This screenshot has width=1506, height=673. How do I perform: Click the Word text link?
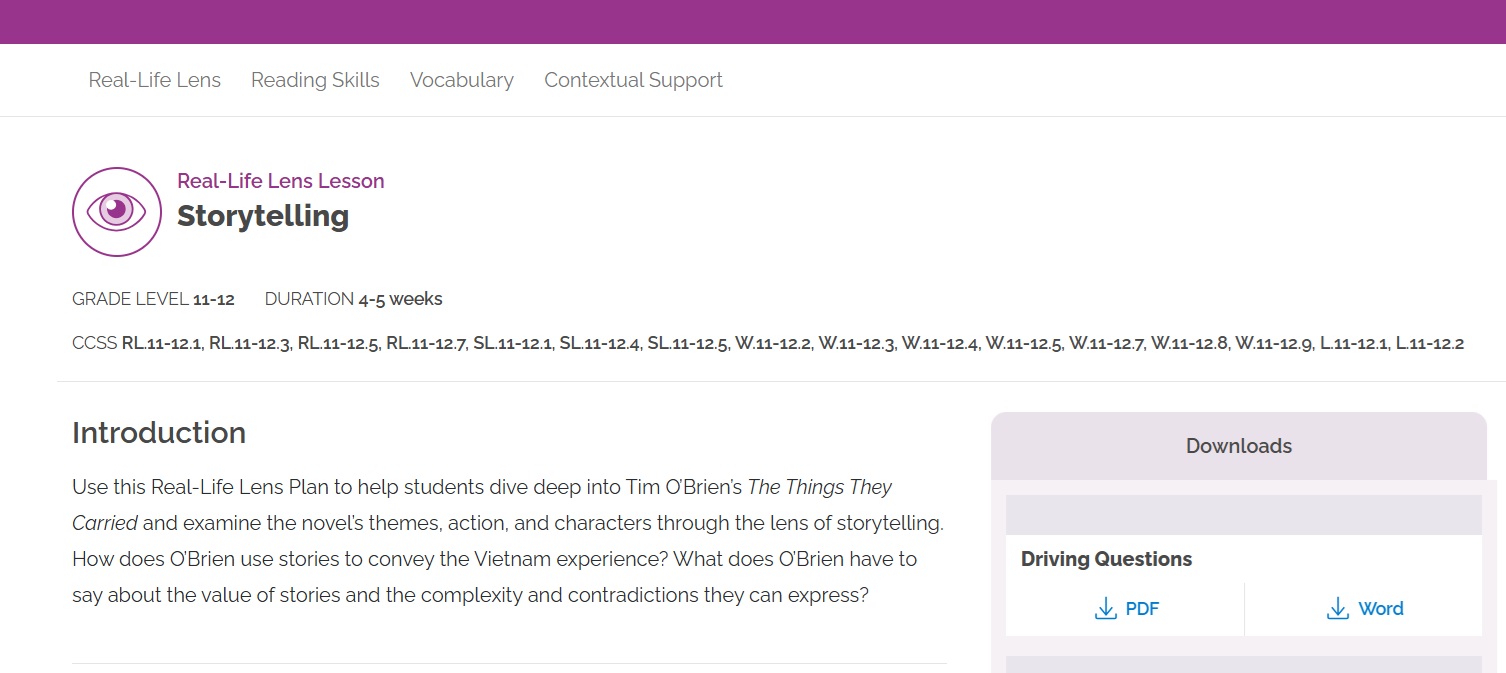point(1380,609)
